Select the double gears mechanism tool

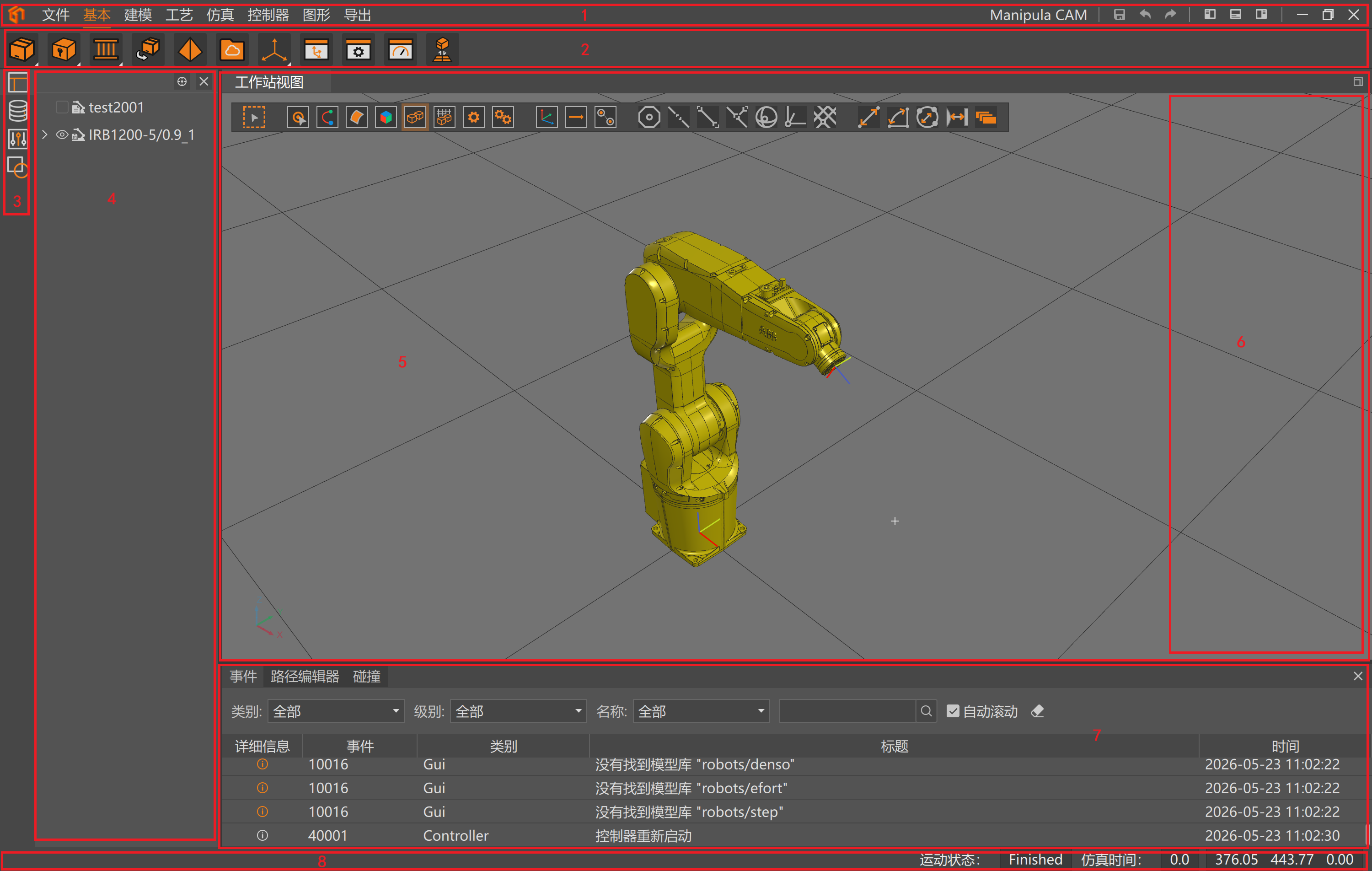(503, 118)
